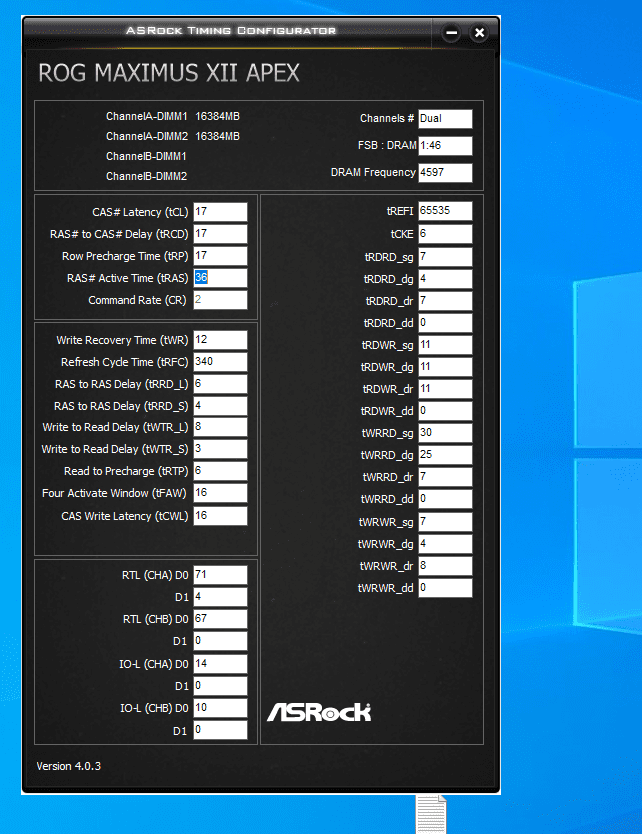Click the tRDRD_dg input field
The height and width of the screenshot is (834, 642).
445,279
